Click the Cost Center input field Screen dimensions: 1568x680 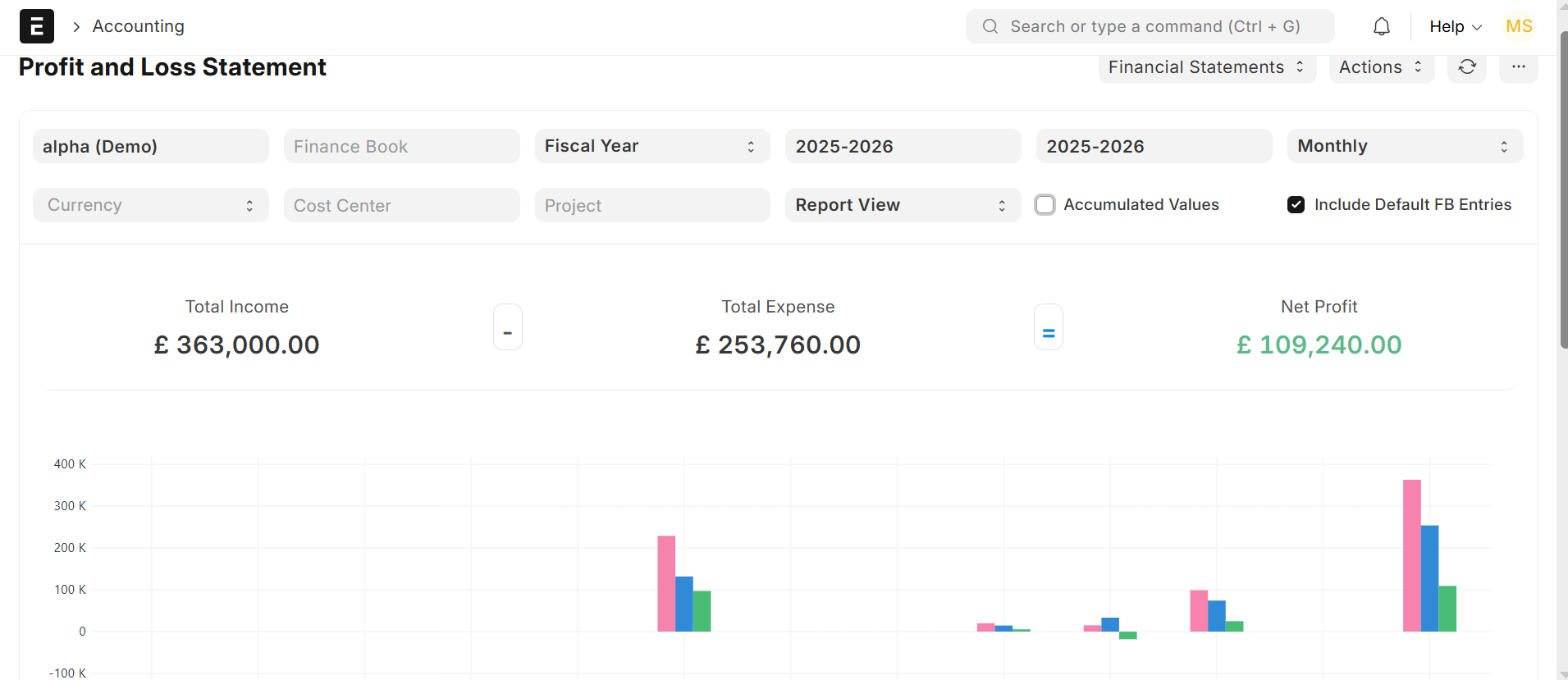[401, 205]
